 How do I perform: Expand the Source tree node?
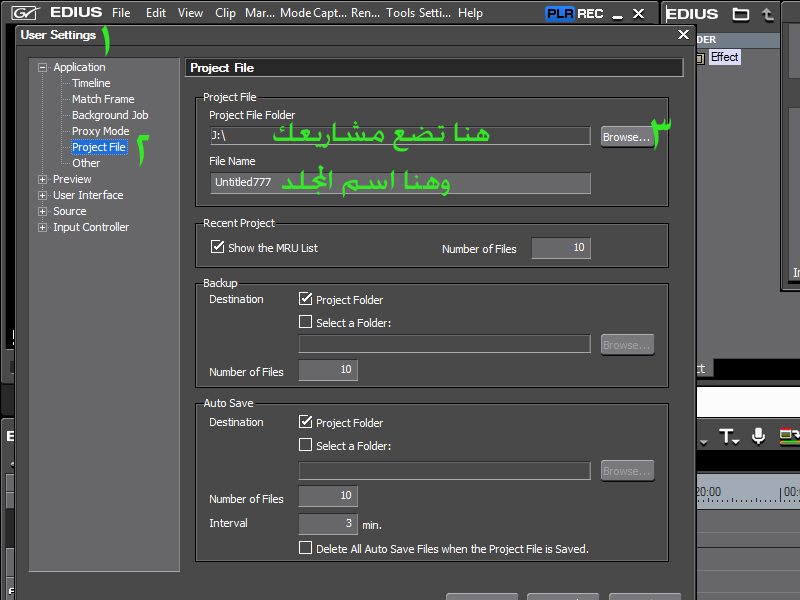coord(42,211)
